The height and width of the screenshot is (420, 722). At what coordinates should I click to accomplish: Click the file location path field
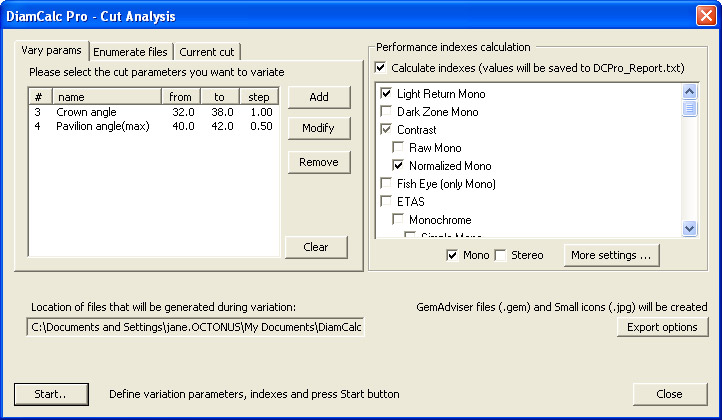coord(195,327)
